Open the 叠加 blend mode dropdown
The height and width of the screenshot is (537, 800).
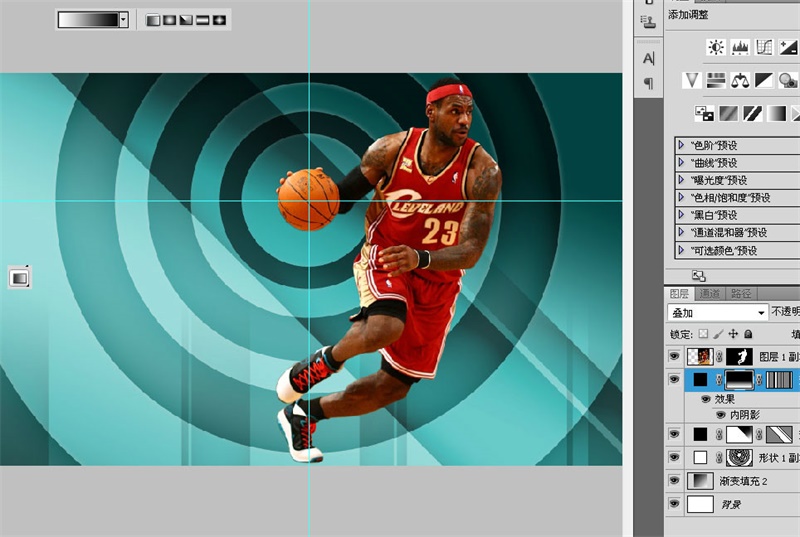(x=717, y=313)
